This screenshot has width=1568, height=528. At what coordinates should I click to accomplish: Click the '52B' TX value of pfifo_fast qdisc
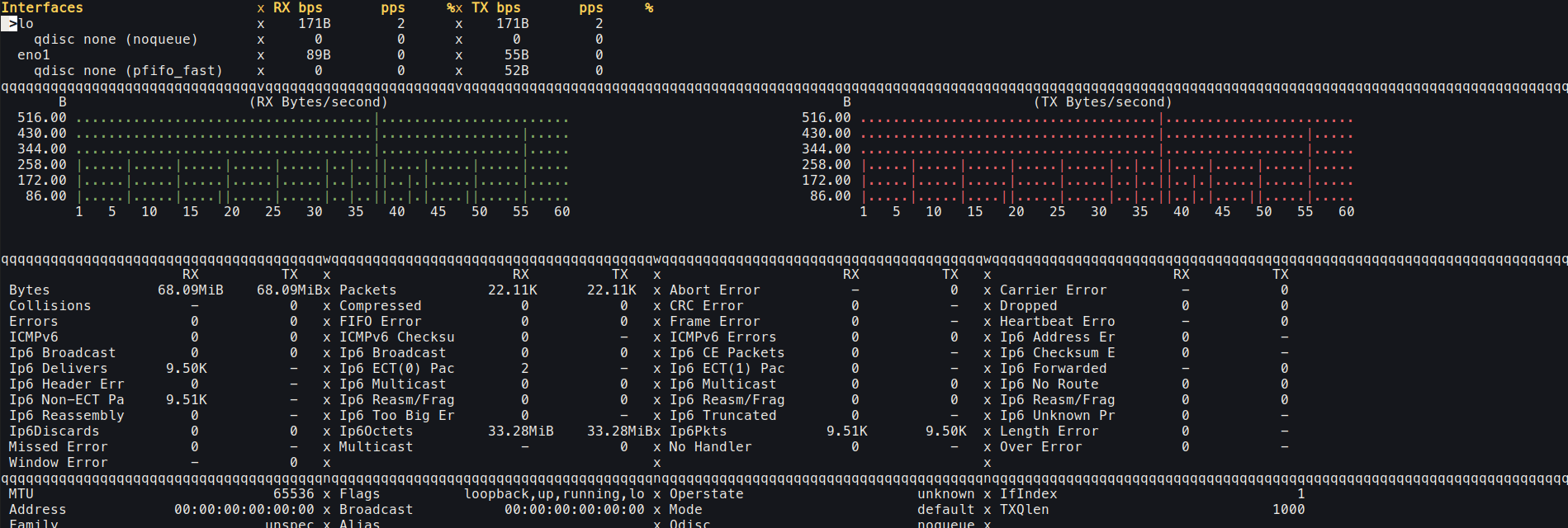pos(517,71)
